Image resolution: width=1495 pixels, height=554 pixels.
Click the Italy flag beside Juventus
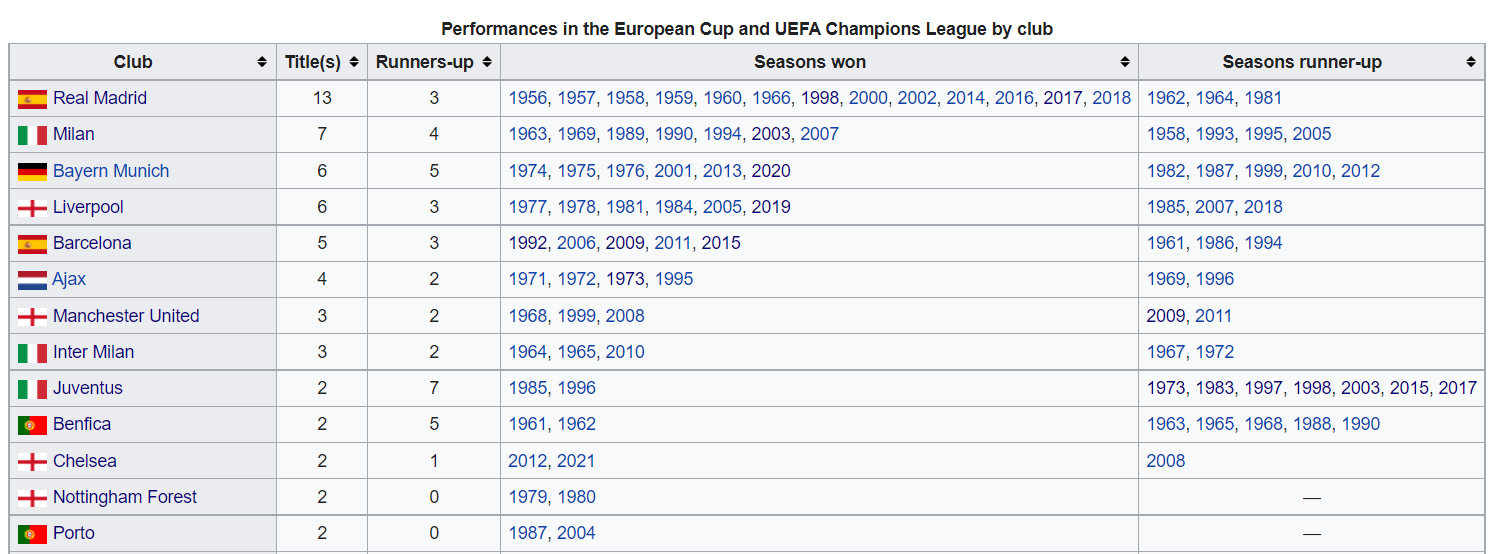[x=32, y=389]
